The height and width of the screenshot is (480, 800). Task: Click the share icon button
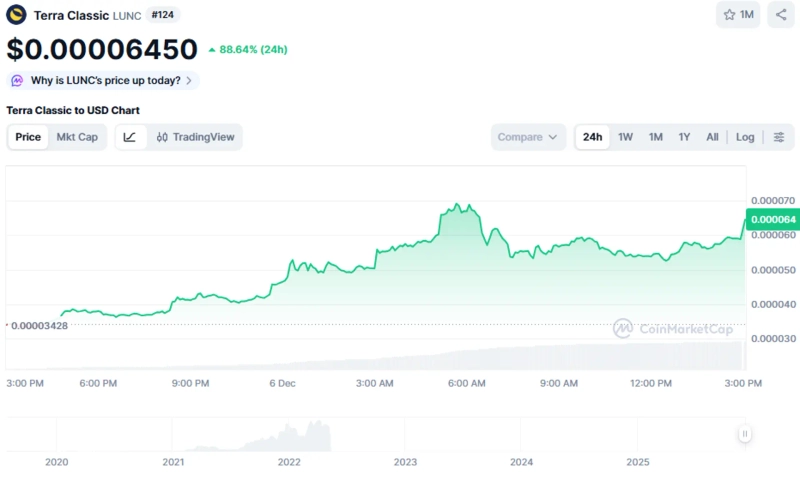(x=781, y=15)
